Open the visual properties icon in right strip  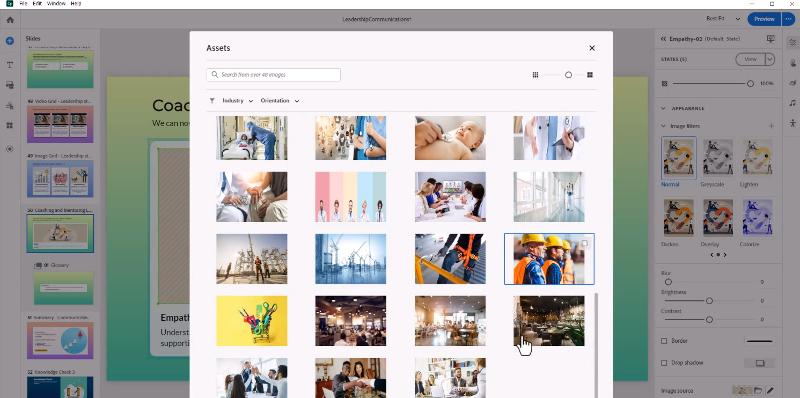[x=792, y=43]
